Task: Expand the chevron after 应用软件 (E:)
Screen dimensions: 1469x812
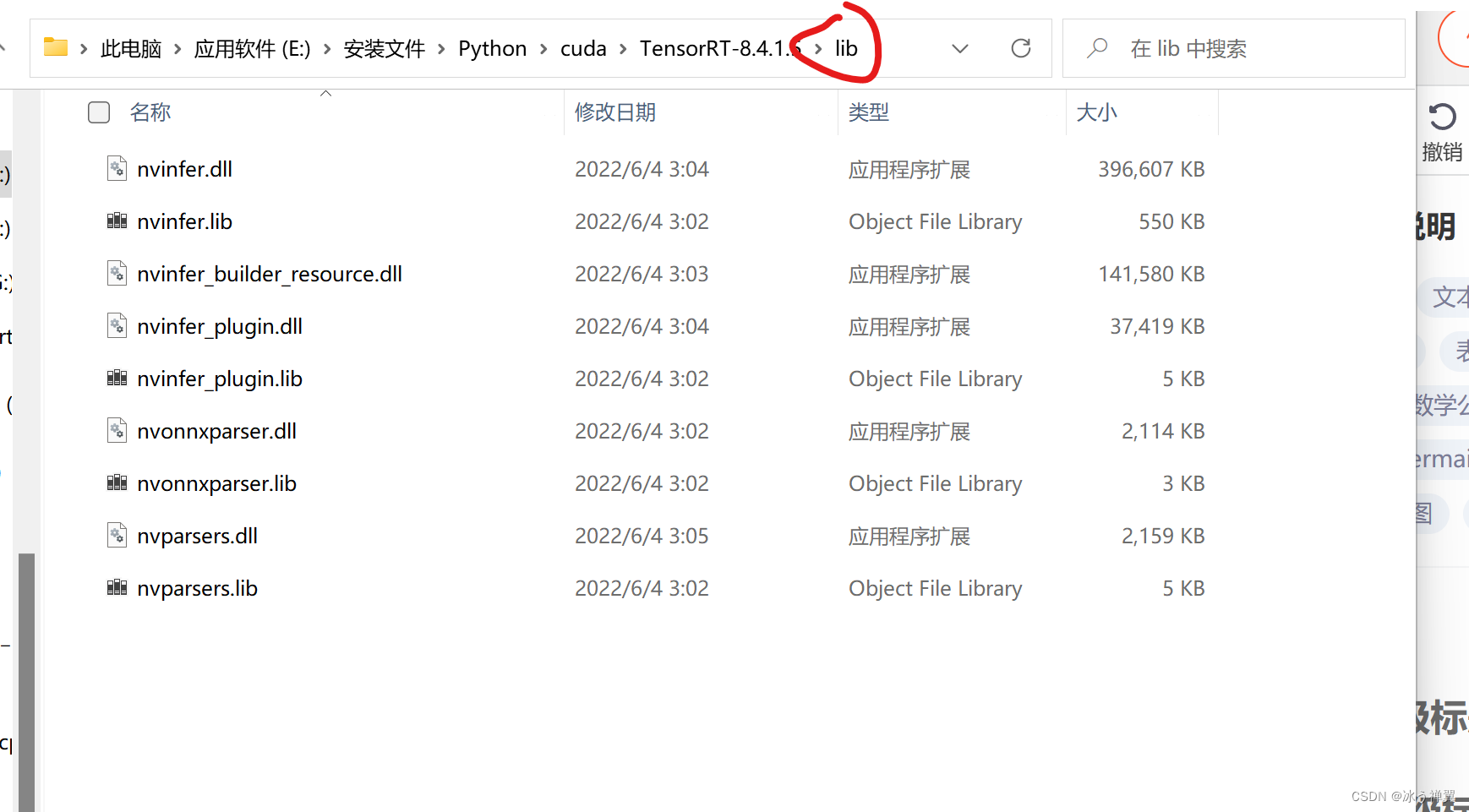Action: pos(327,49)
